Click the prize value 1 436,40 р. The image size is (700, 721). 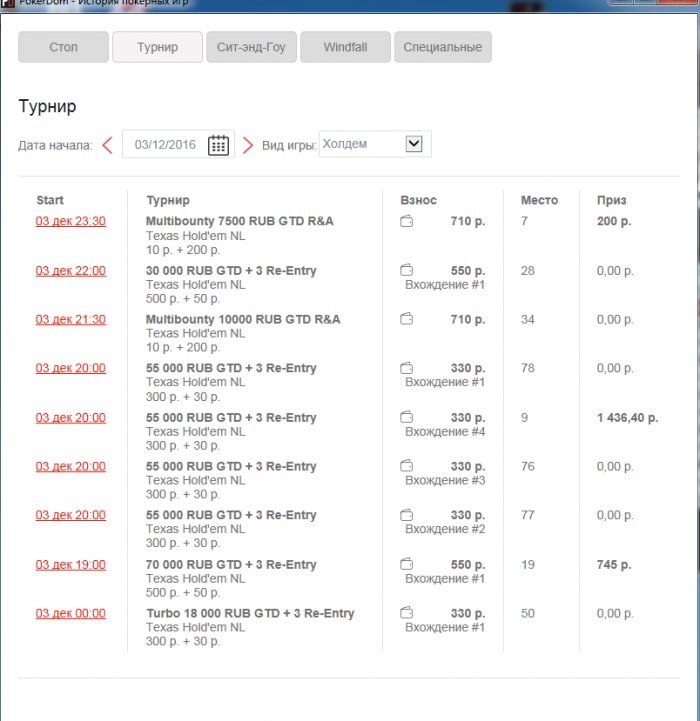tap(628, 418)
